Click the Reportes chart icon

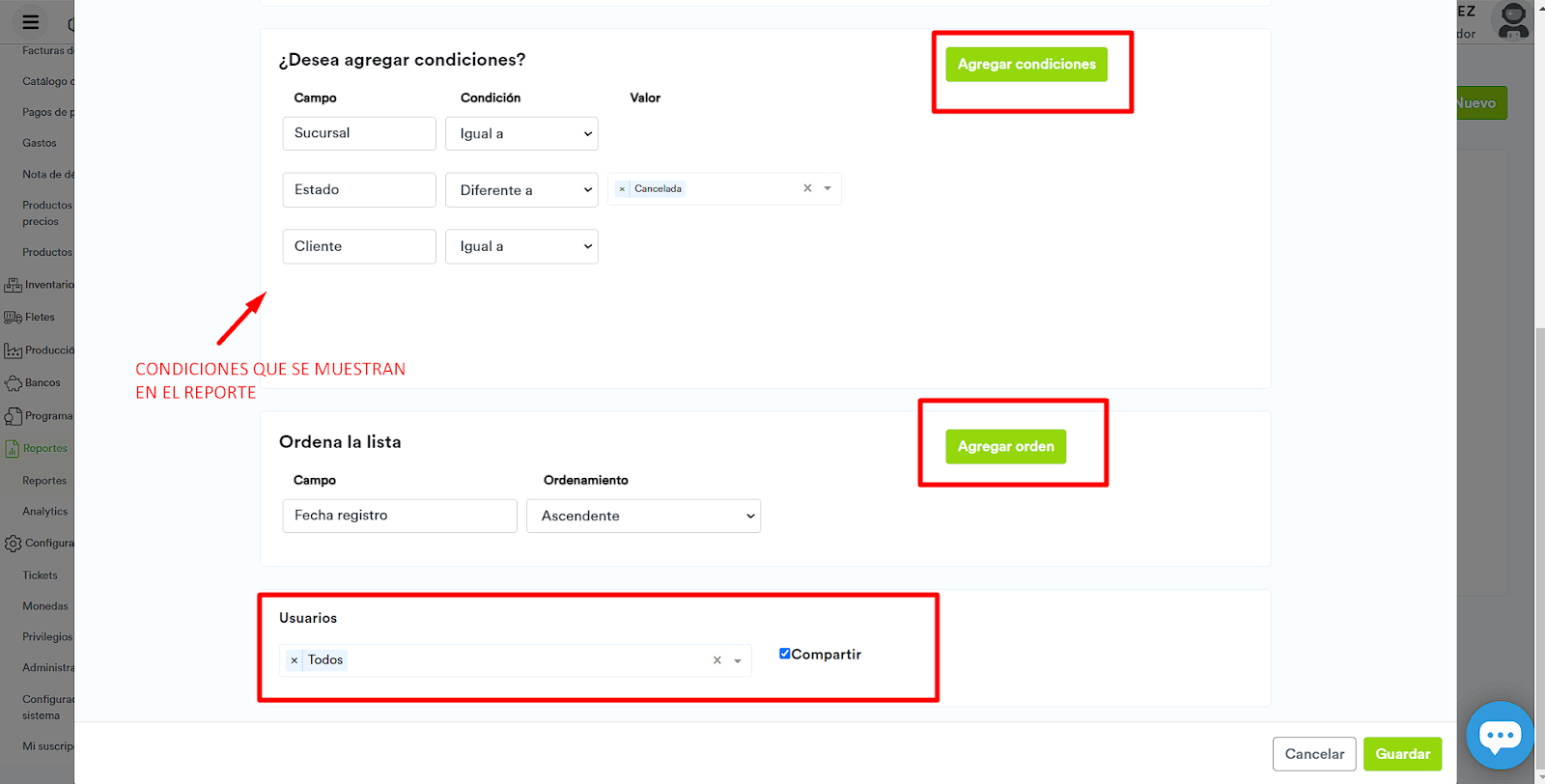[13, 449]
